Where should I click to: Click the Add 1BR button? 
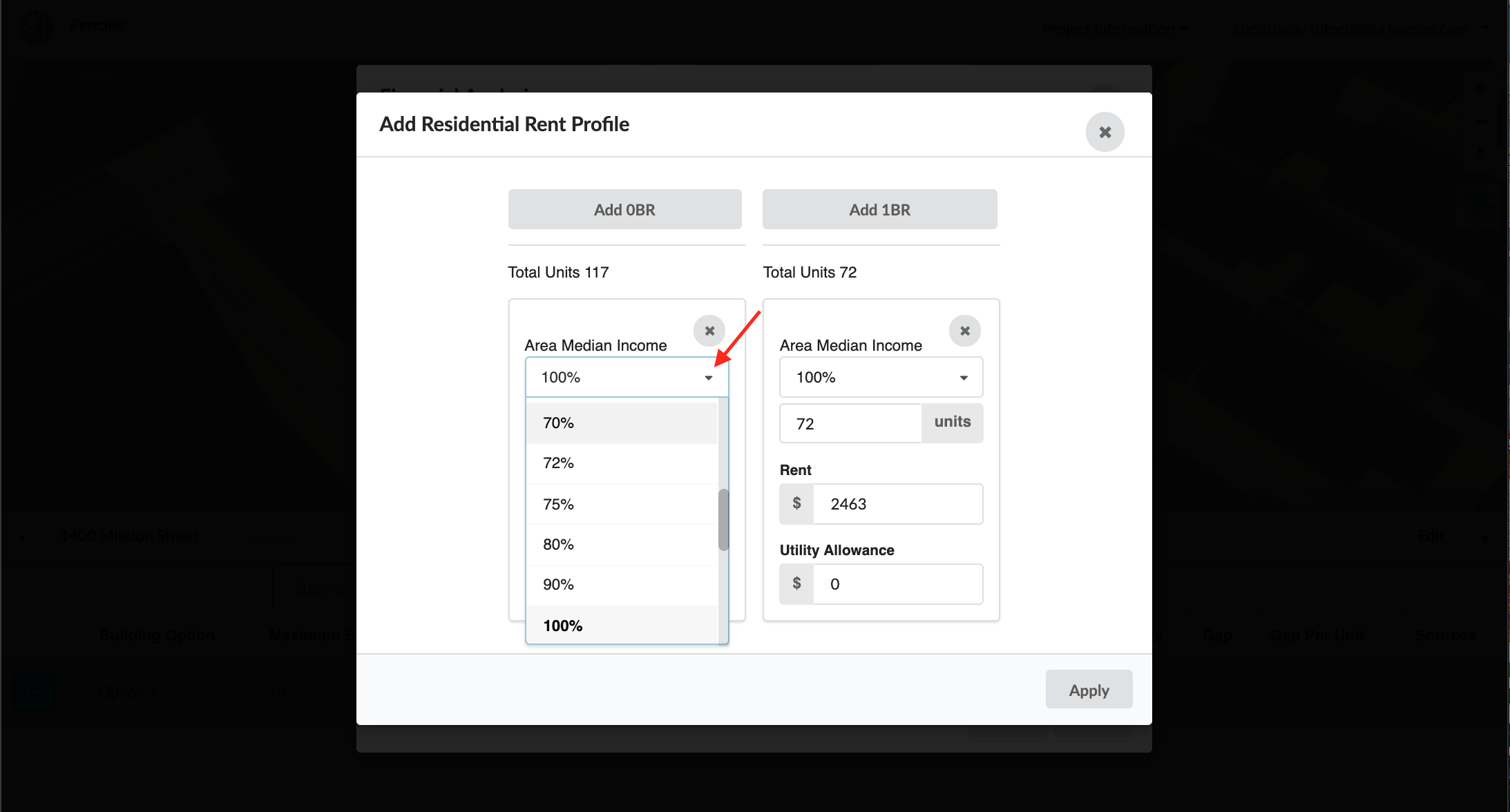[x=880, y=209]
